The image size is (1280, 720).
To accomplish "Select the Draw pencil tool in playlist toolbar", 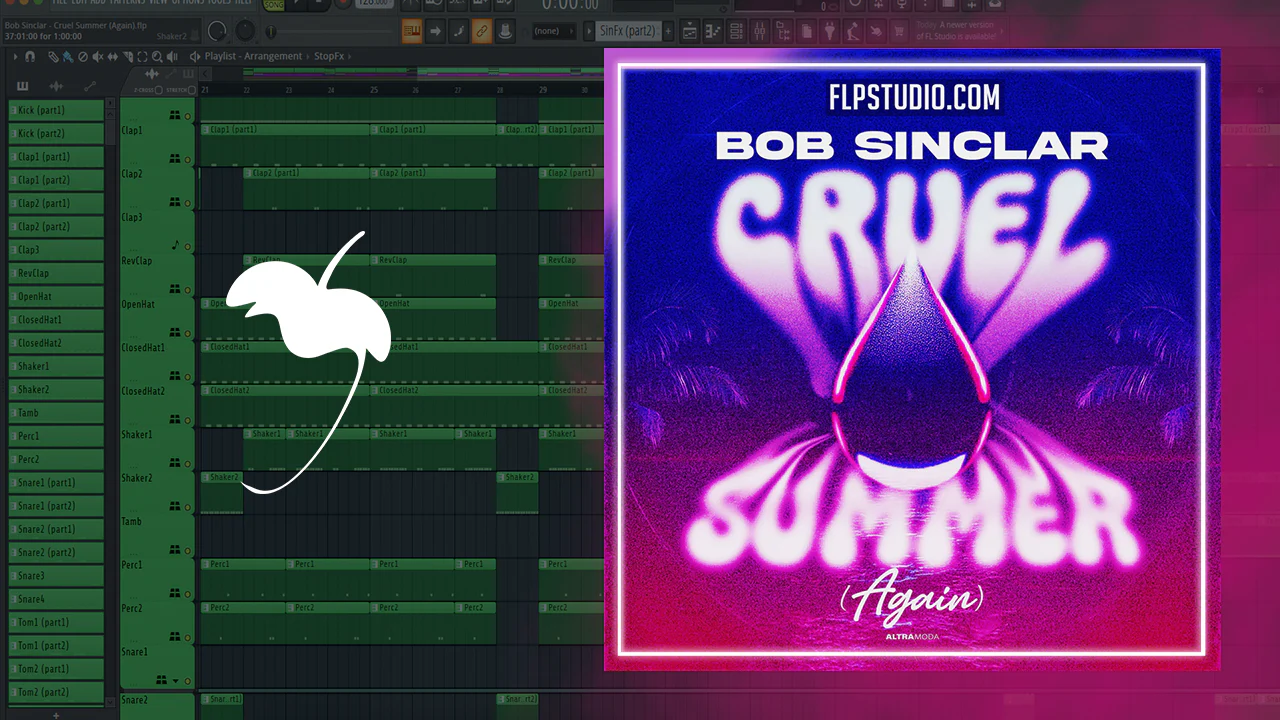I will click(53, 57).
